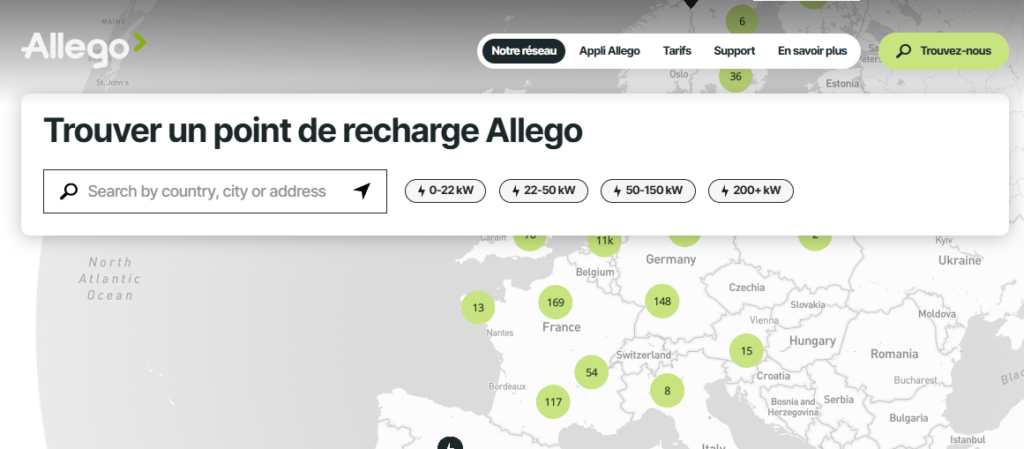Toggle the 22-50 kW filter
The height and width of the screenshot is (449, 1024).
[543, 191]
